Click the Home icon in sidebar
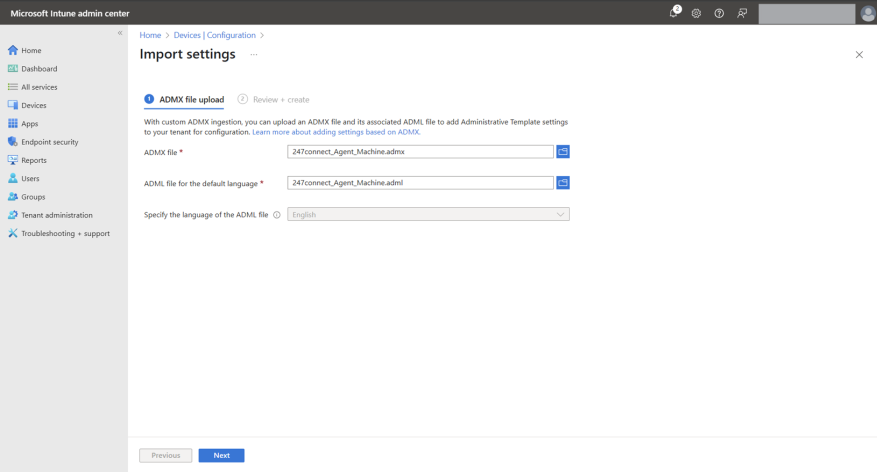Viewport: 877px width, 472px height. point(13,50)
